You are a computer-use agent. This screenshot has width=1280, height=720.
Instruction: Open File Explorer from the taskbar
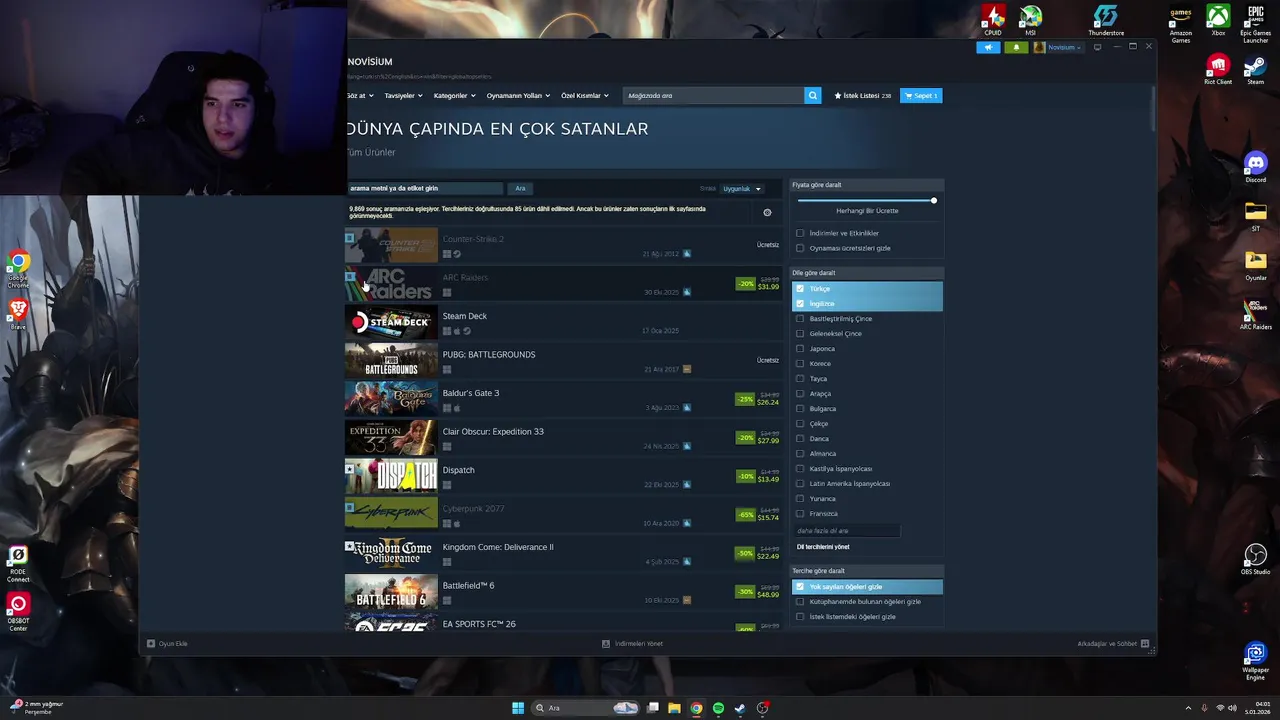point(674,708)
